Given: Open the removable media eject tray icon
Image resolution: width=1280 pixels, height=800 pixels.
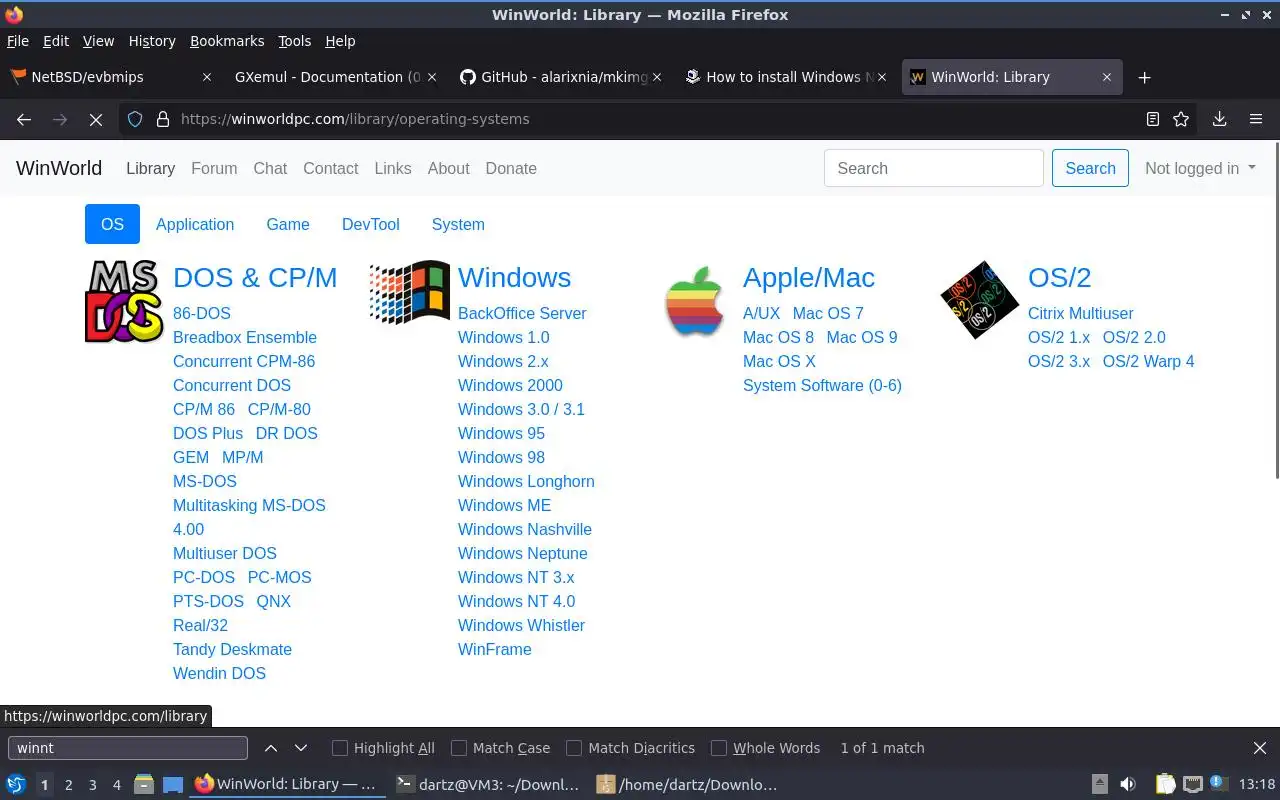Looking at the screenshot, I should pyautogui.click(x=1099, y=785).
